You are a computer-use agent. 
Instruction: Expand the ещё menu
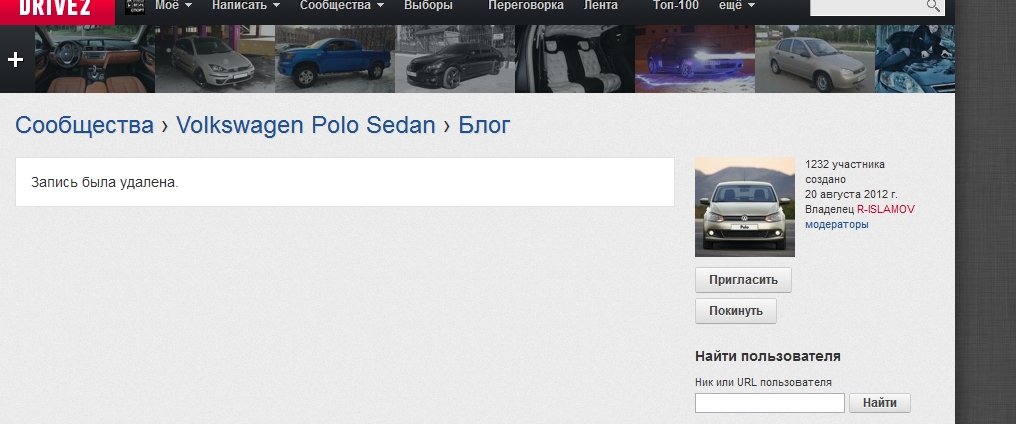736,6
